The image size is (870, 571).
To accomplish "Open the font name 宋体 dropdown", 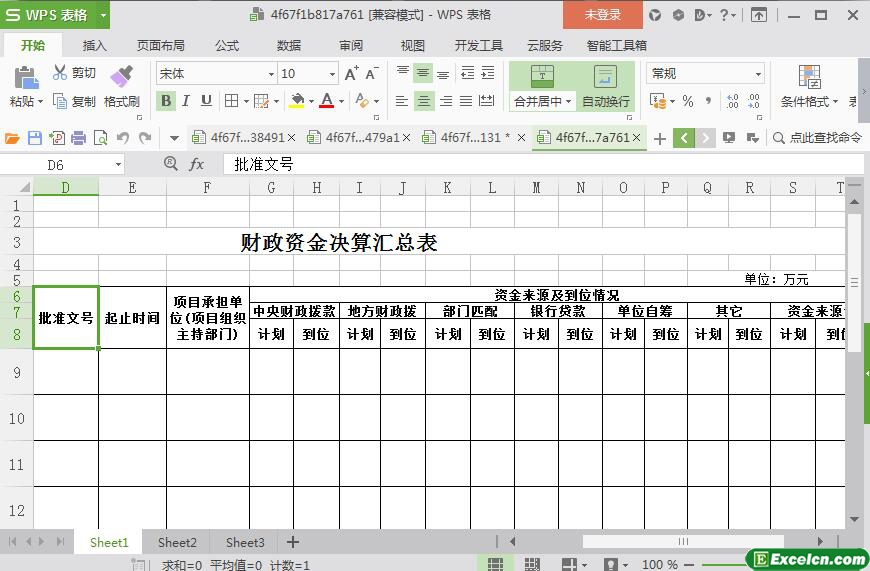I will [x=271, y=74].
